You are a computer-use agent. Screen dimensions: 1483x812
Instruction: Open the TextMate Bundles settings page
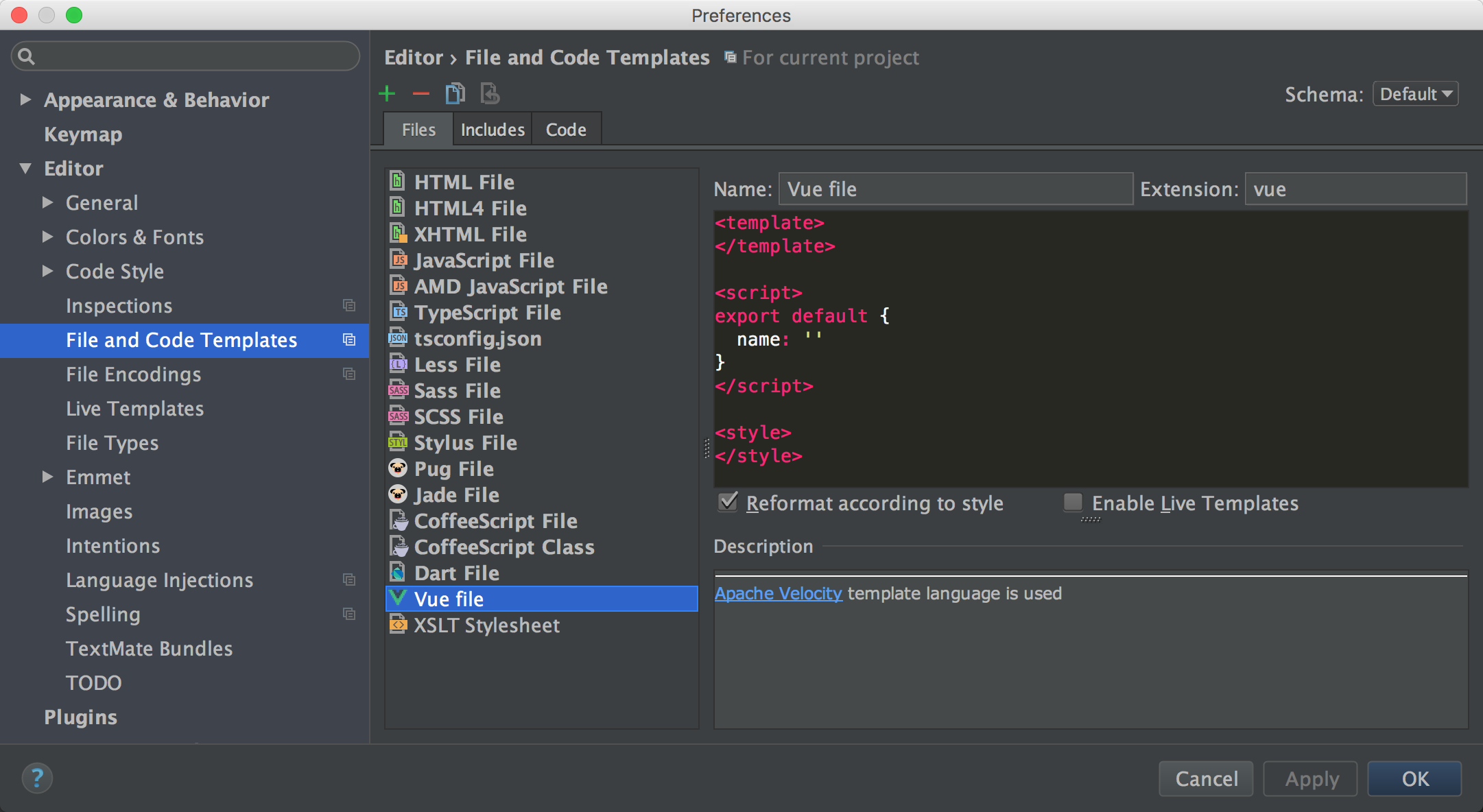149,649
